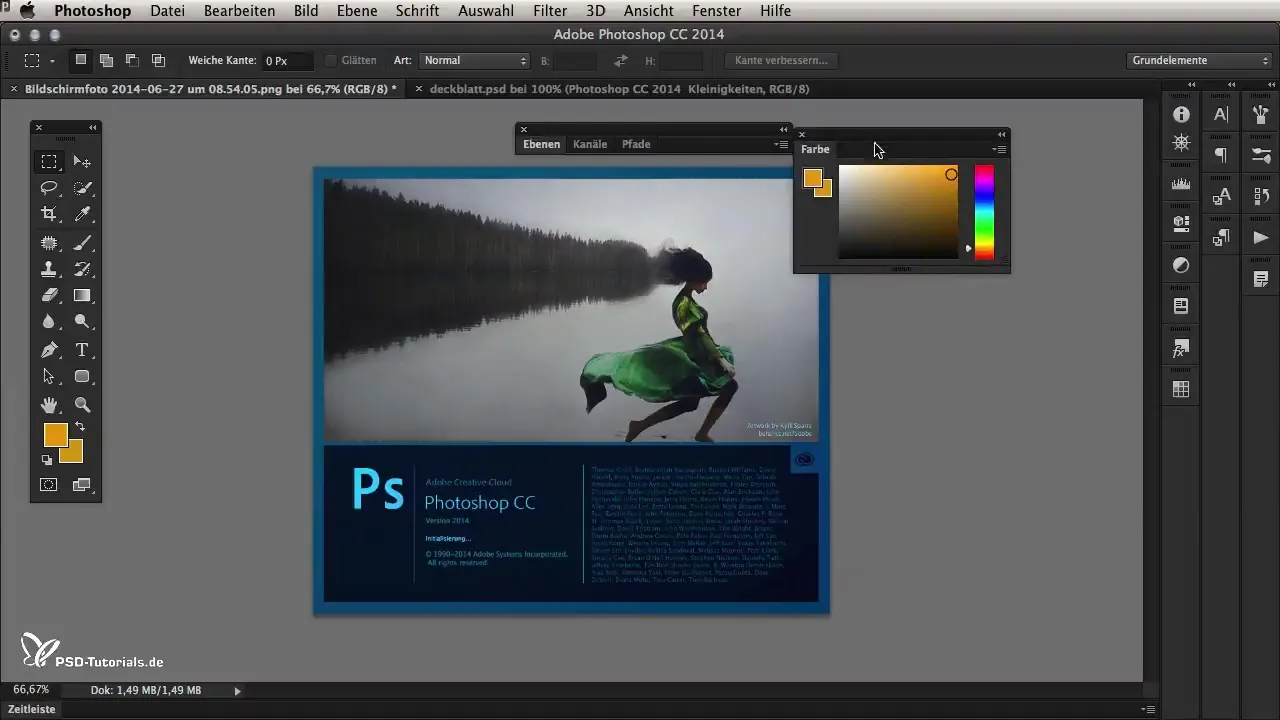Select the Quick Selection tool
The height and width of the screenshot is (720, 1280).
point(83,188)
